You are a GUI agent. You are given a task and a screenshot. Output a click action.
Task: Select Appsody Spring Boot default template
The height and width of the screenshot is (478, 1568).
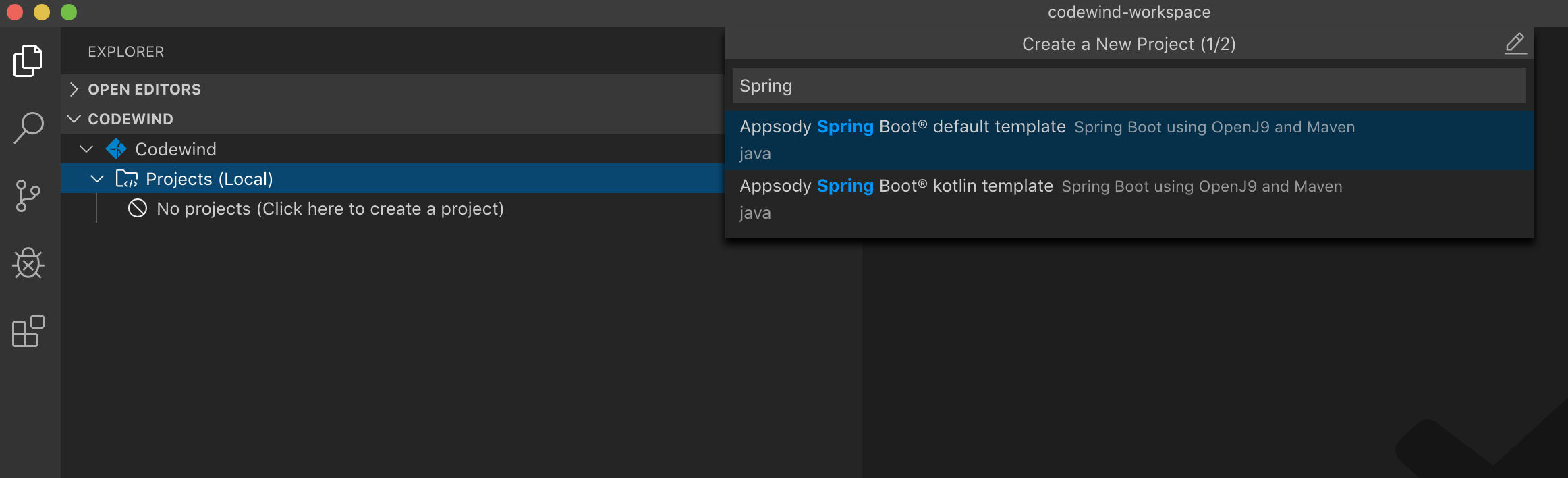[x=1129, y=140]
